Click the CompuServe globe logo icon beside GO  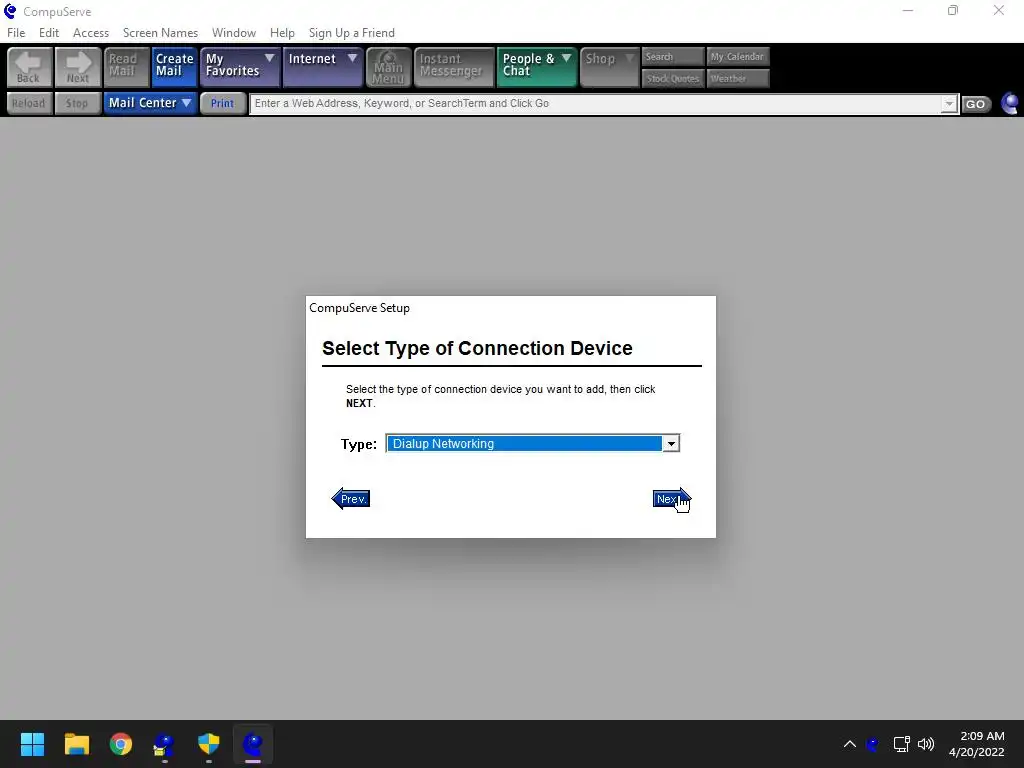click(1010, 104)
